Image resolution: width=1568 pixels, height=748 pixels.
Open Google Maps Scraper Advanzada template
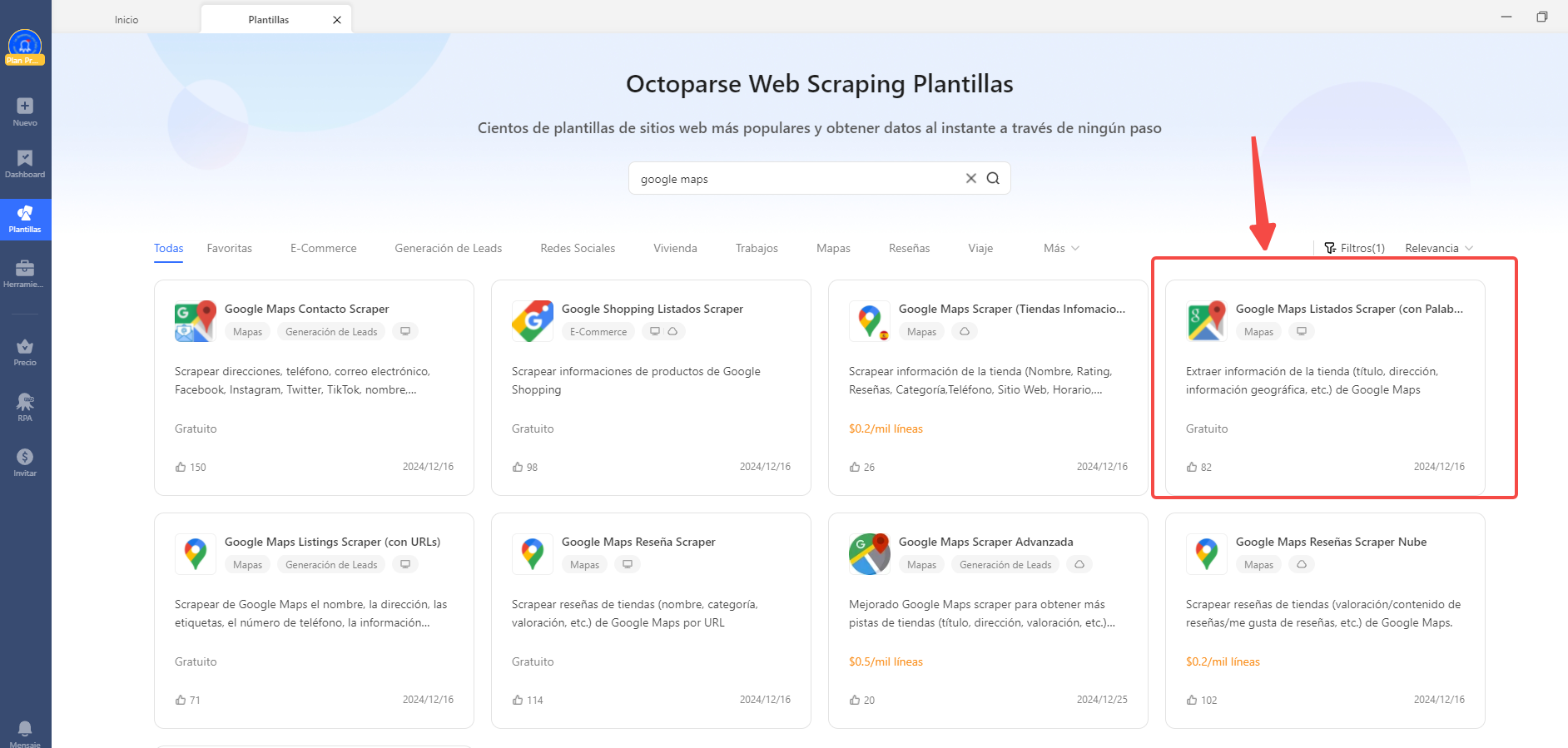pos(988,620)
